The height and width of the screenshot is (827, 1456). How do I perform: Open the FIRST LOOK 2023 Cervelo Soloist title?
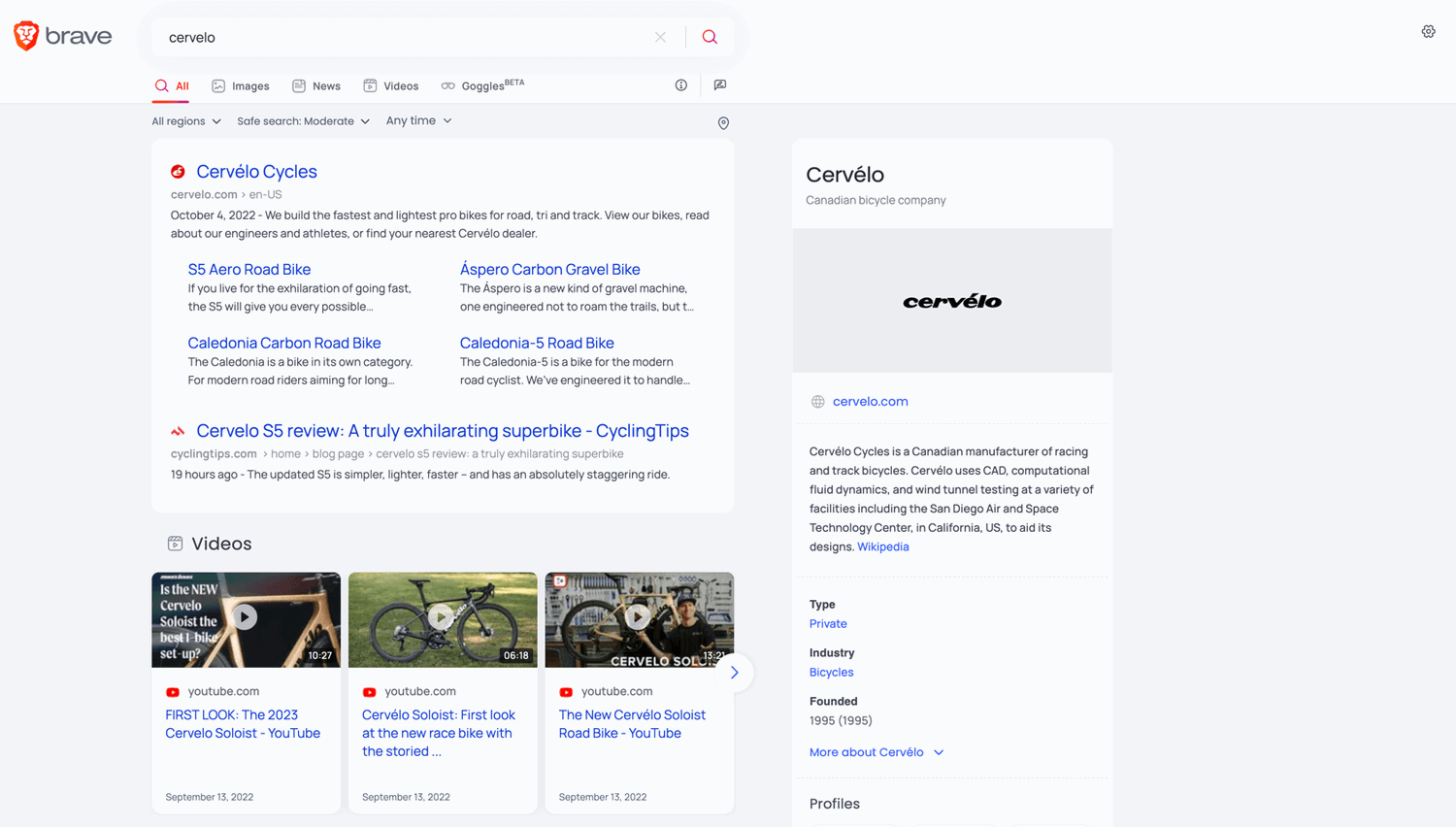[x=243, y=724]
